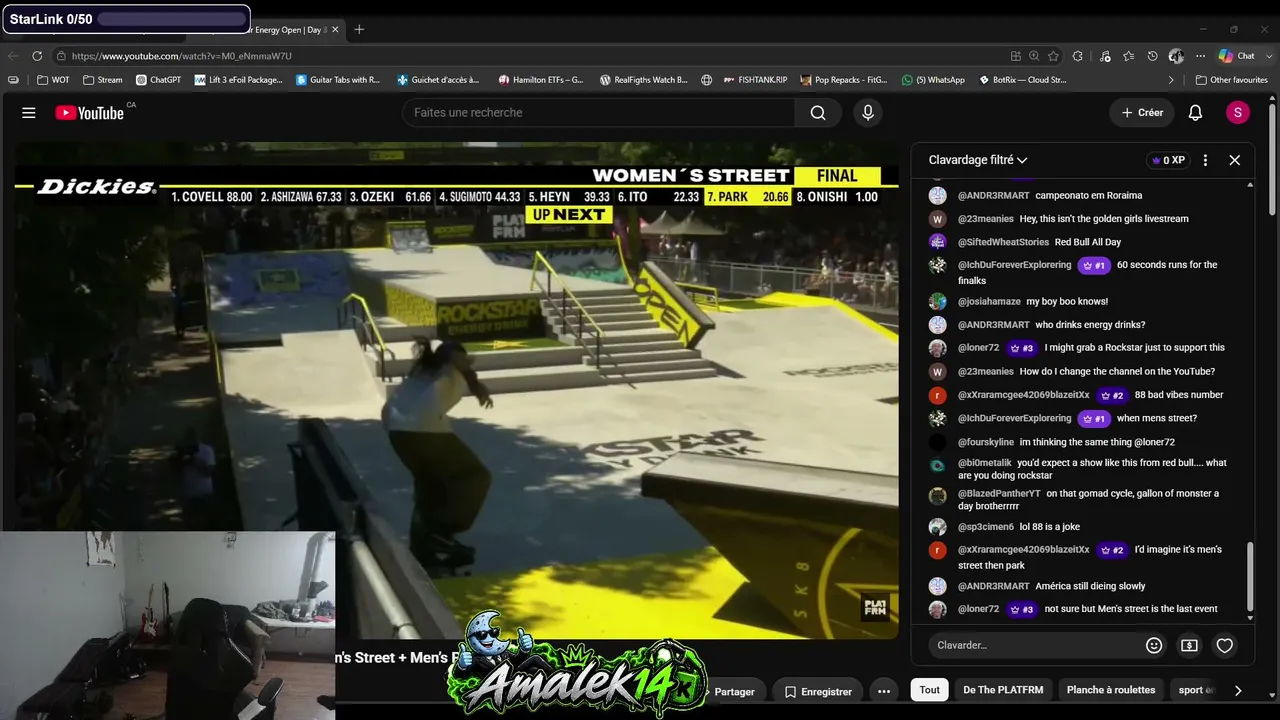Viewport: 1280px width, 720px height.
Task: Open the Stream bookmarks folder
Action: [103, 80]
